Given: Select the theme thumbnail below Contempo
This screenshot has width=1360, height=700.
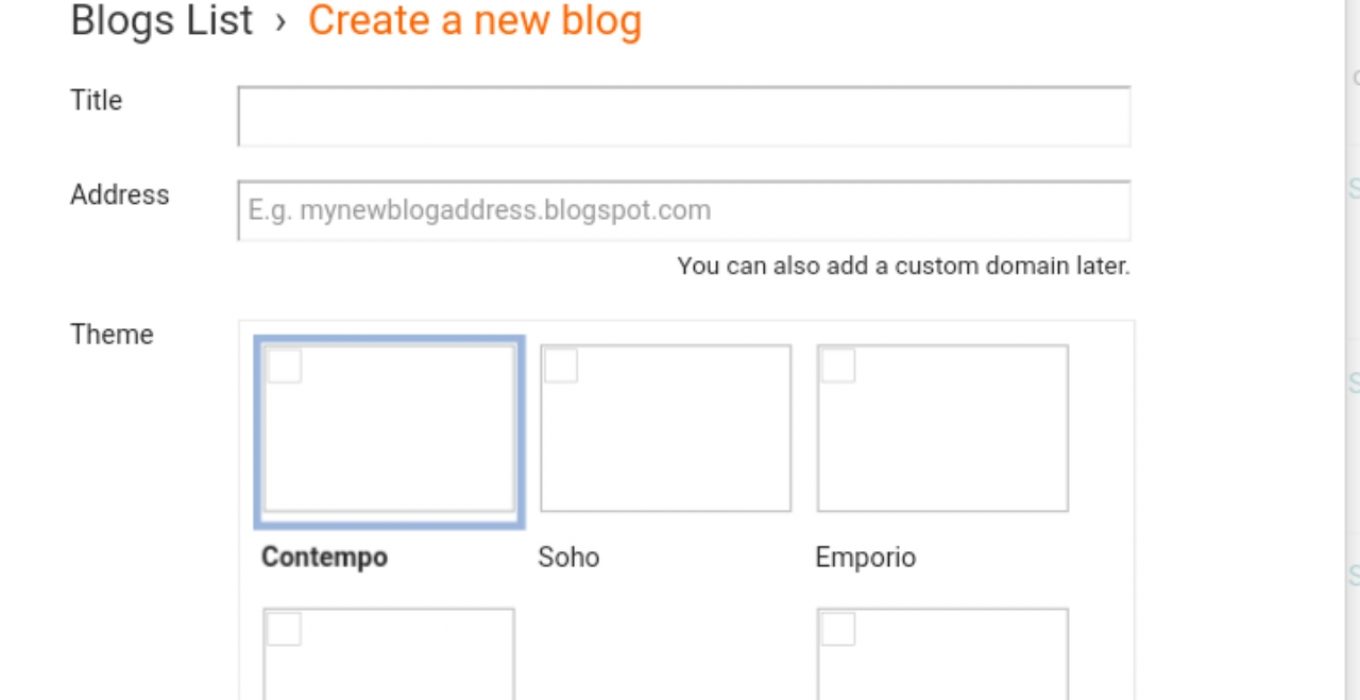Looking at the screenshot, I should point(389,654).
